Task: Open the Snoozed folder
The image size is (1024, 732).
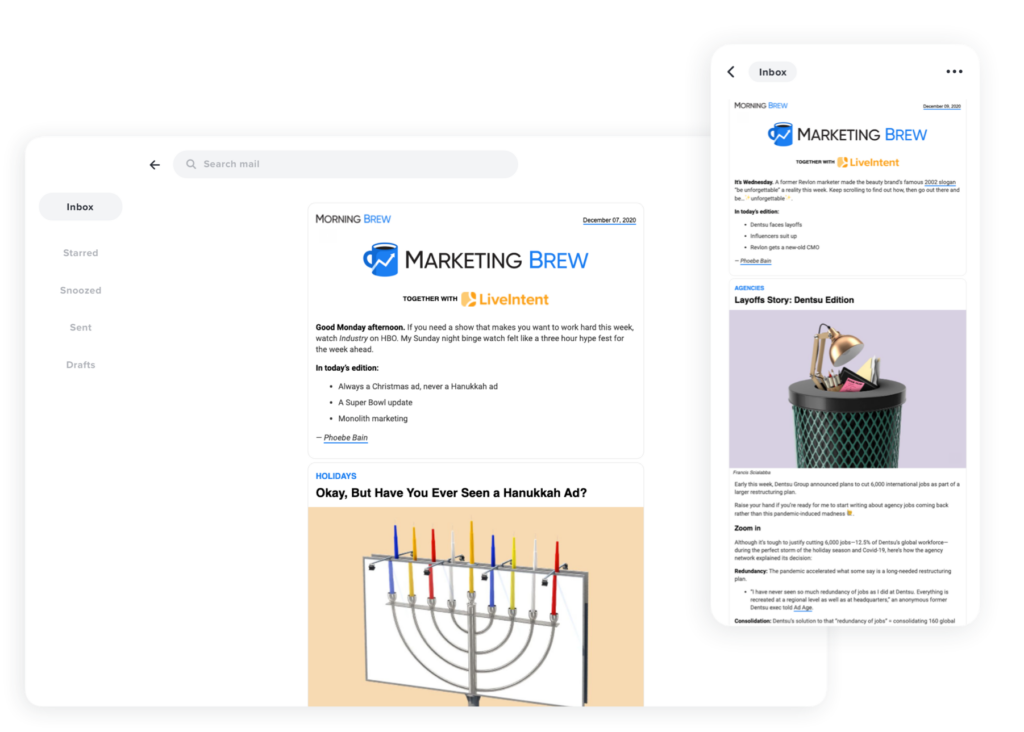Action: point(80,290)
